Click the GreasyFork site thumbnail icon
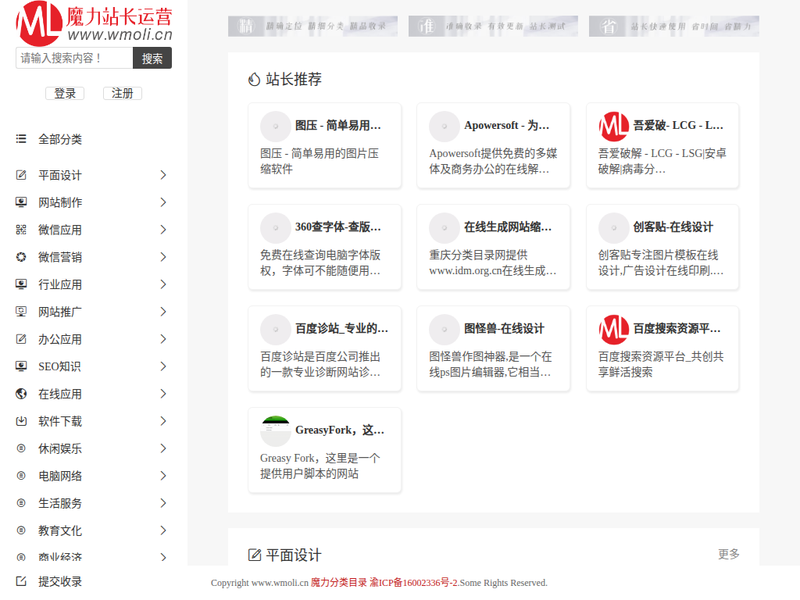 [275, 431]
